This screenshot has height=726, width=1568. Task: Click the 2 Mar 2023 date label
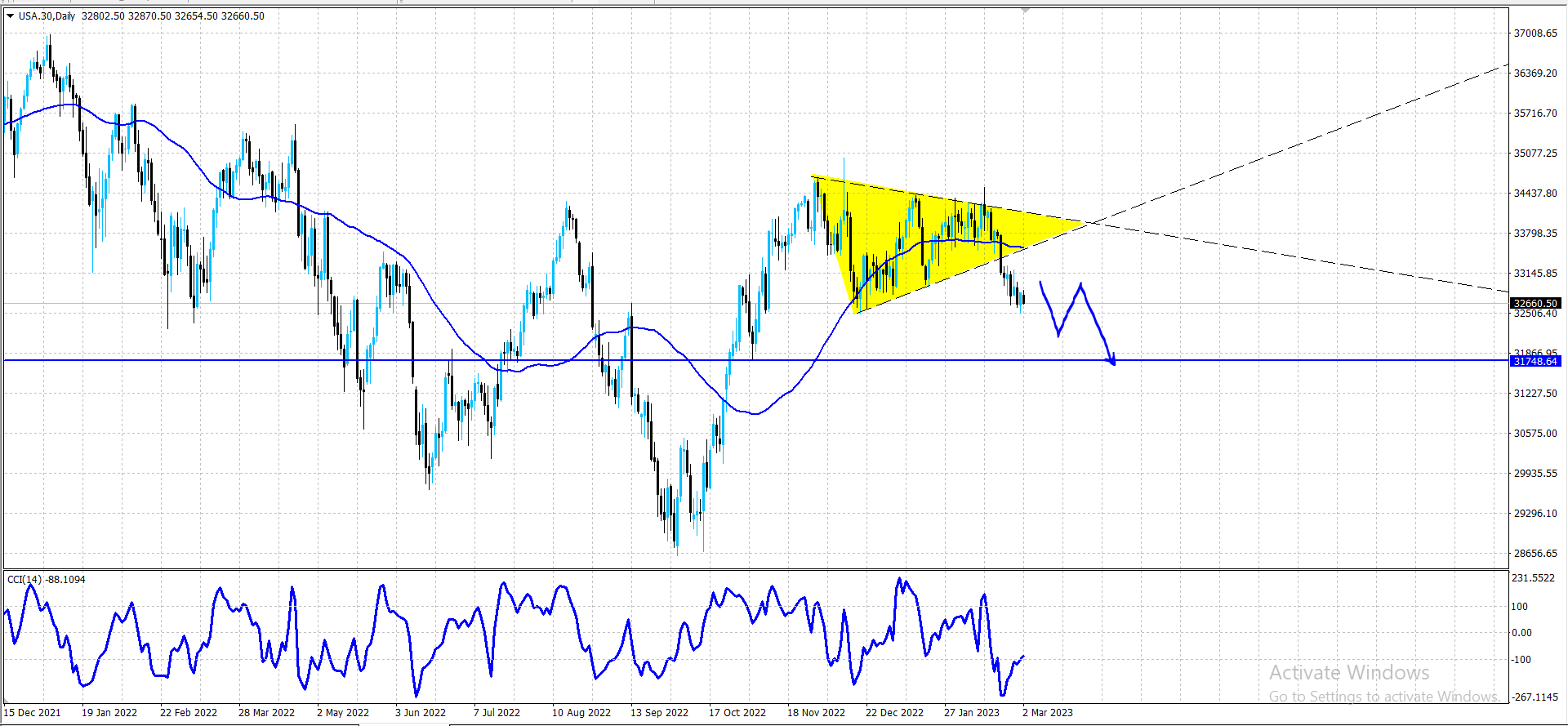pos(1048,712)
